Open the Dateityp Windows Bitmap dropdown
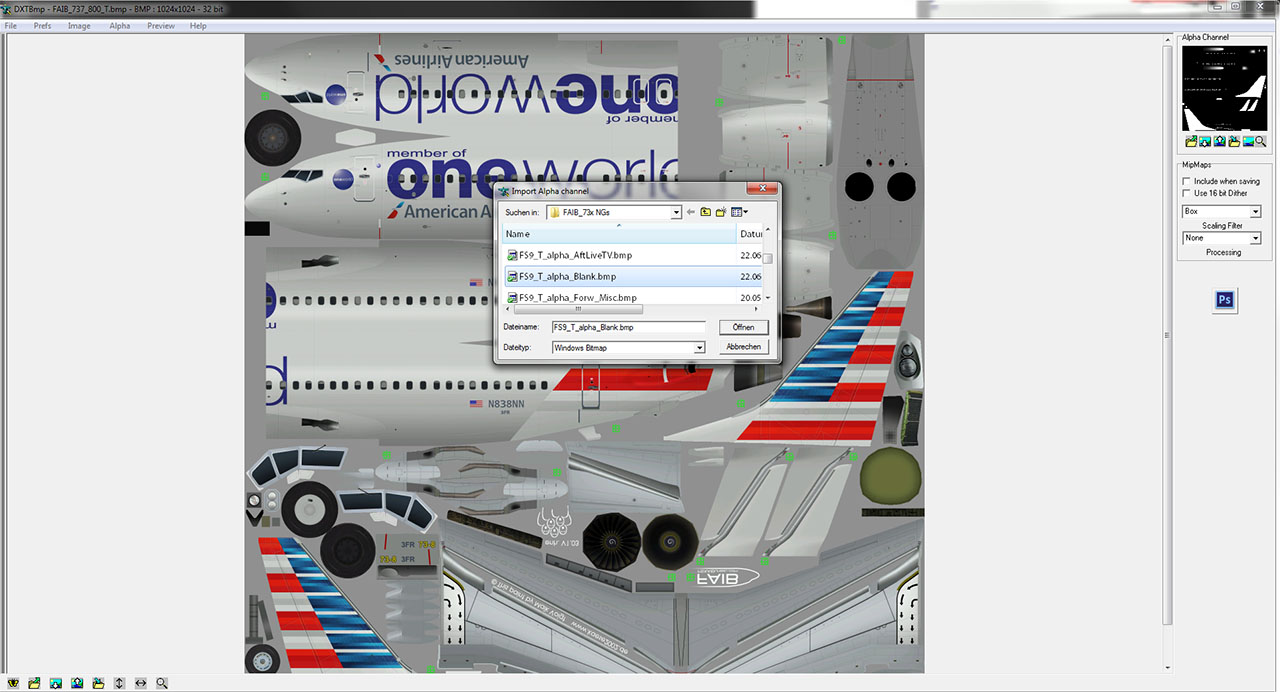Screen dimensions: 1280x692 700,347
